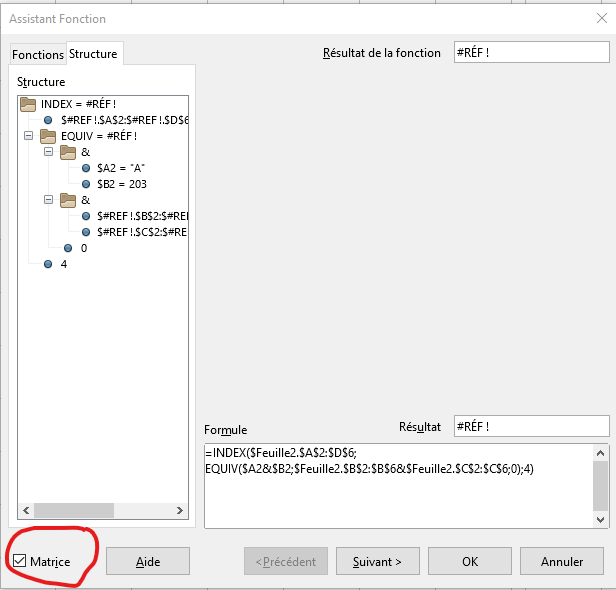Select the bullet for the 0 argument

68,248
